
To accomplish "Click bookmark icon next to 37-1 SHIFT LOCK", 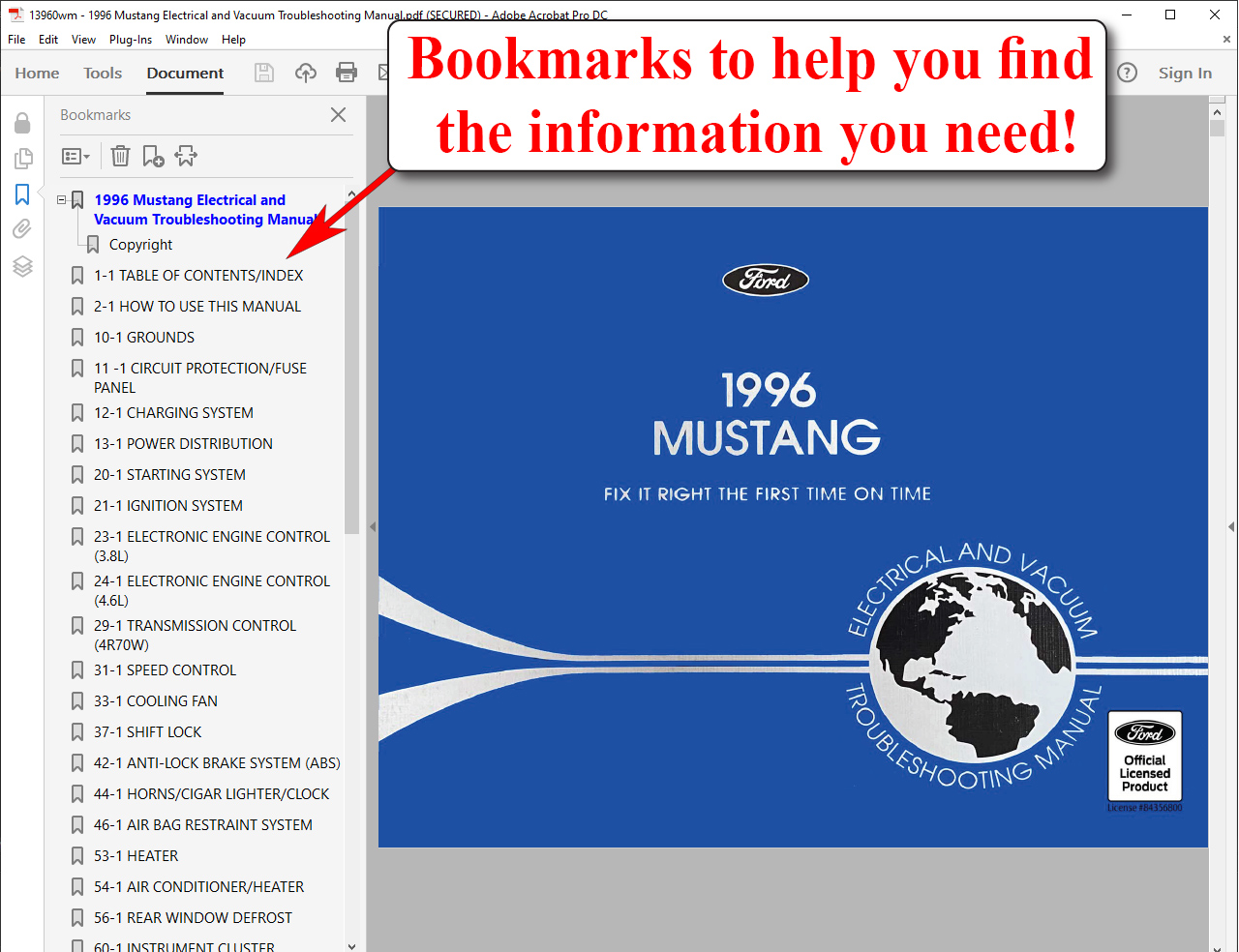I will coord(77,732).
